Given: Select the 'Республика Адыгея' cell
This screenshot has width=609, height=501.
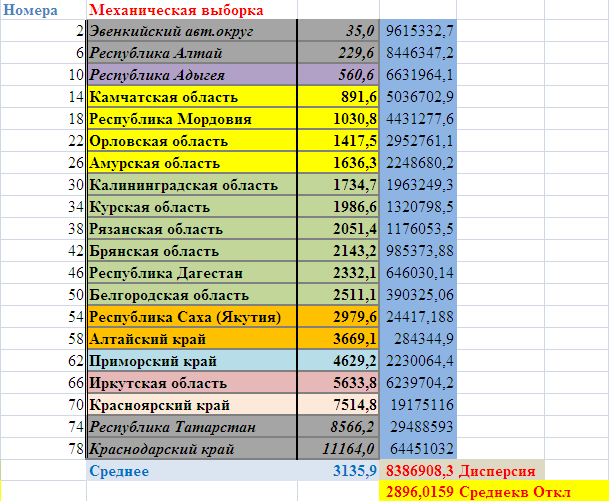Looking at the screenshot, I should click(x=192, y=75).
